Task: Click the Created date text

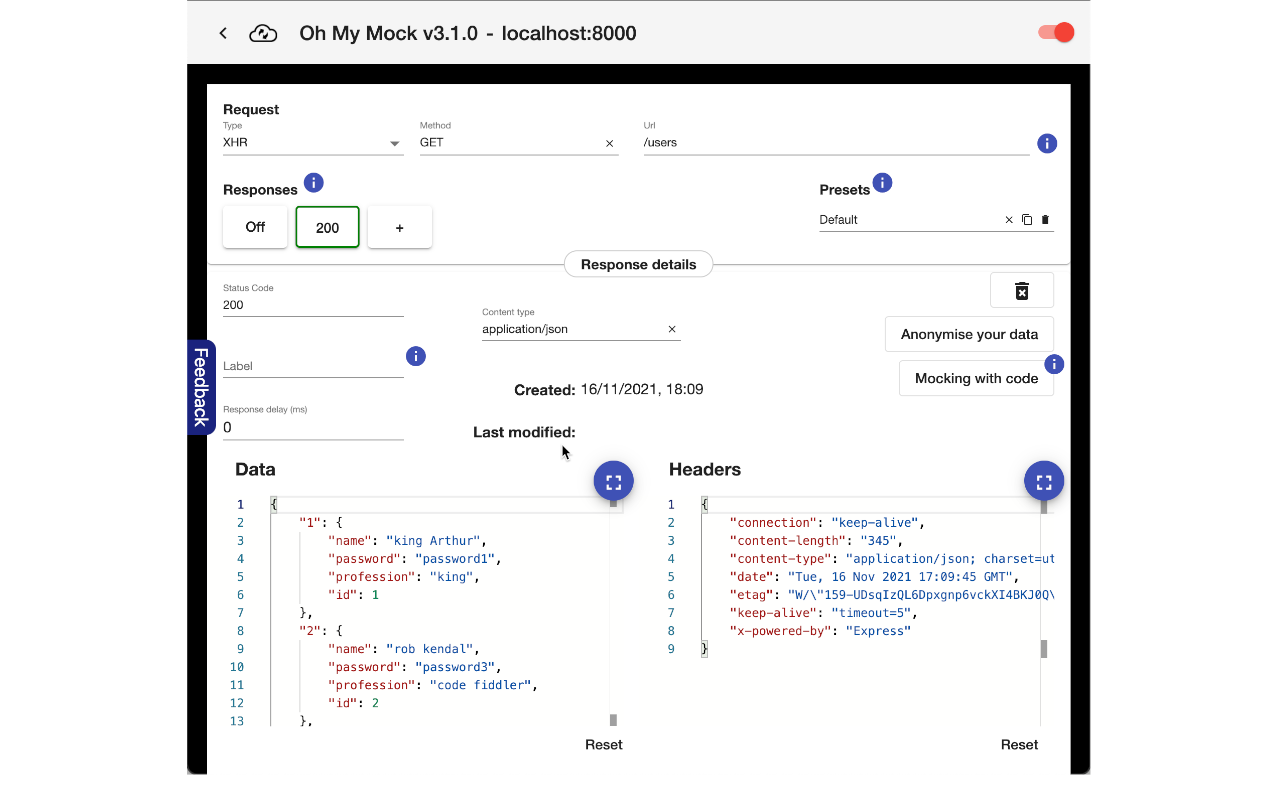Action: click(x=642, y=389)
